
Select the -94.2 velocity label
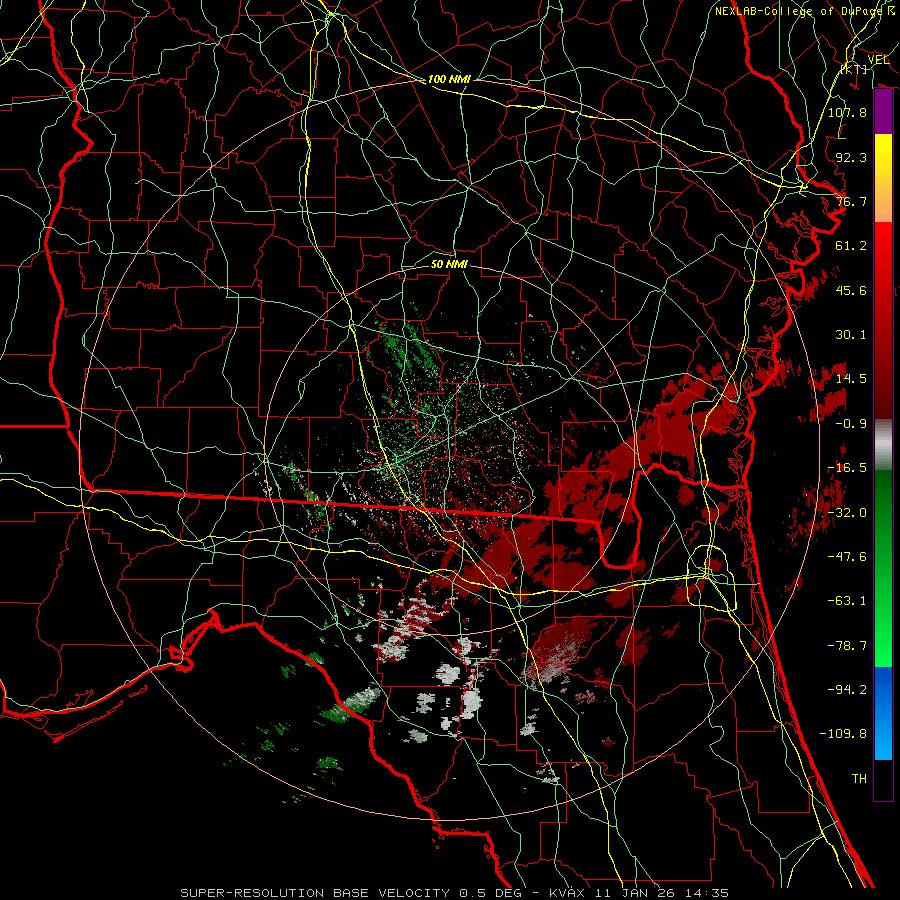(847, 690)
